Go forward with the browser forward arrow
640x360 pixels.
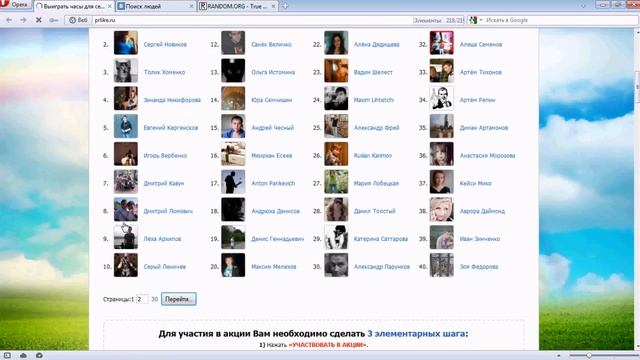23,20
